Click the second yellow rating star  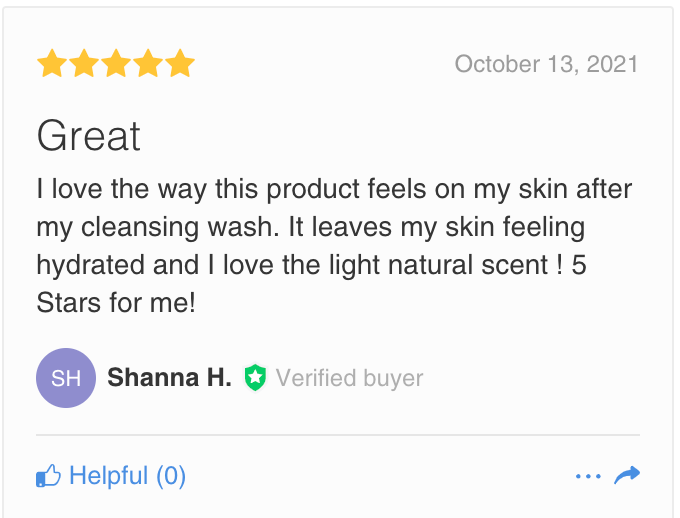click(83, 65)
